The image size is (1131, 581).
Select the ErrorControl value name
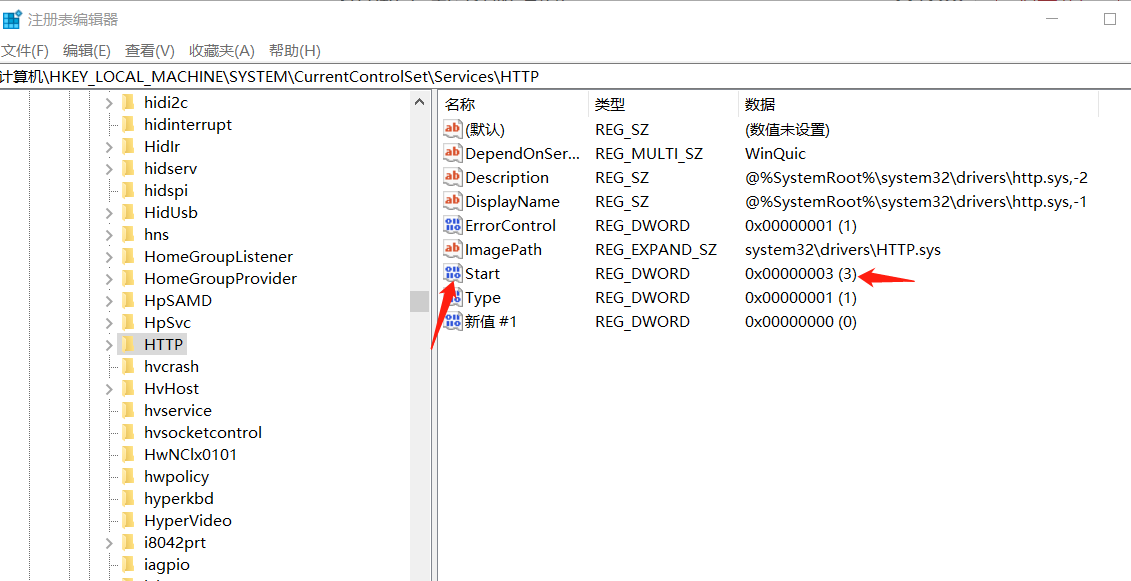pyautogui.click(x=511, y=225)
